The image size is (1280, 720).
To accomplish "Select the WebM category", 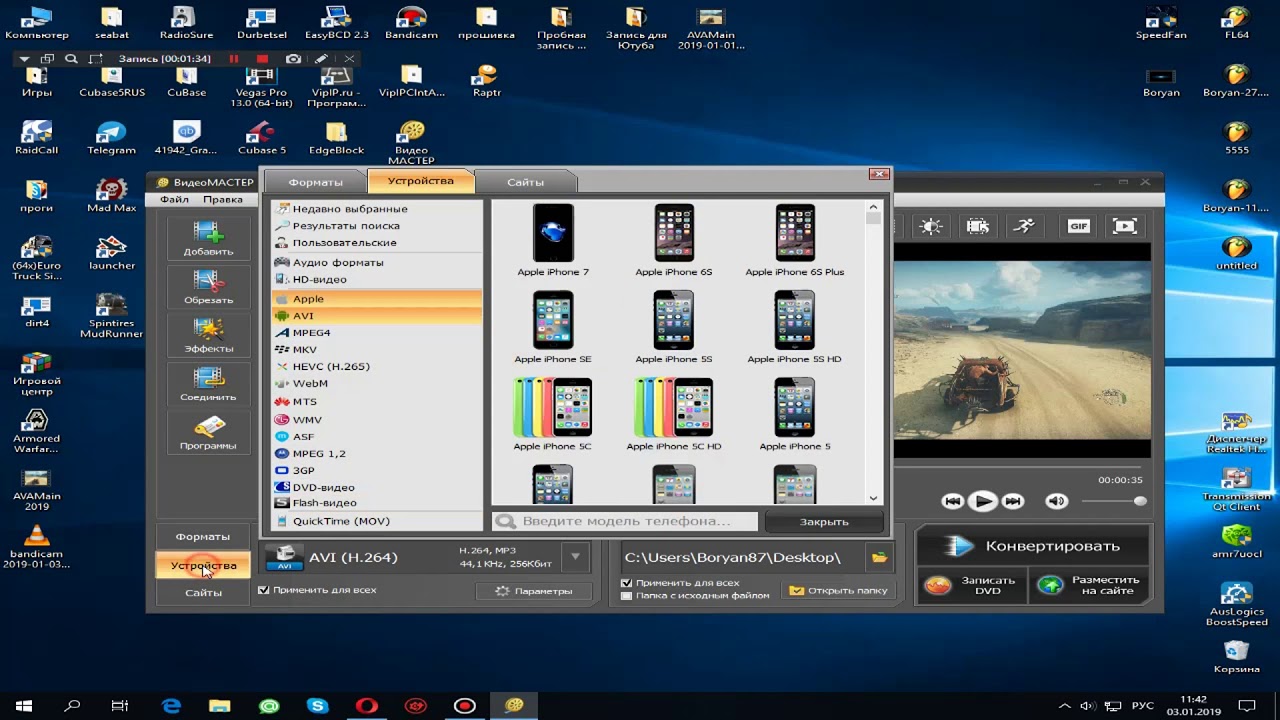I will coord(376,383).
